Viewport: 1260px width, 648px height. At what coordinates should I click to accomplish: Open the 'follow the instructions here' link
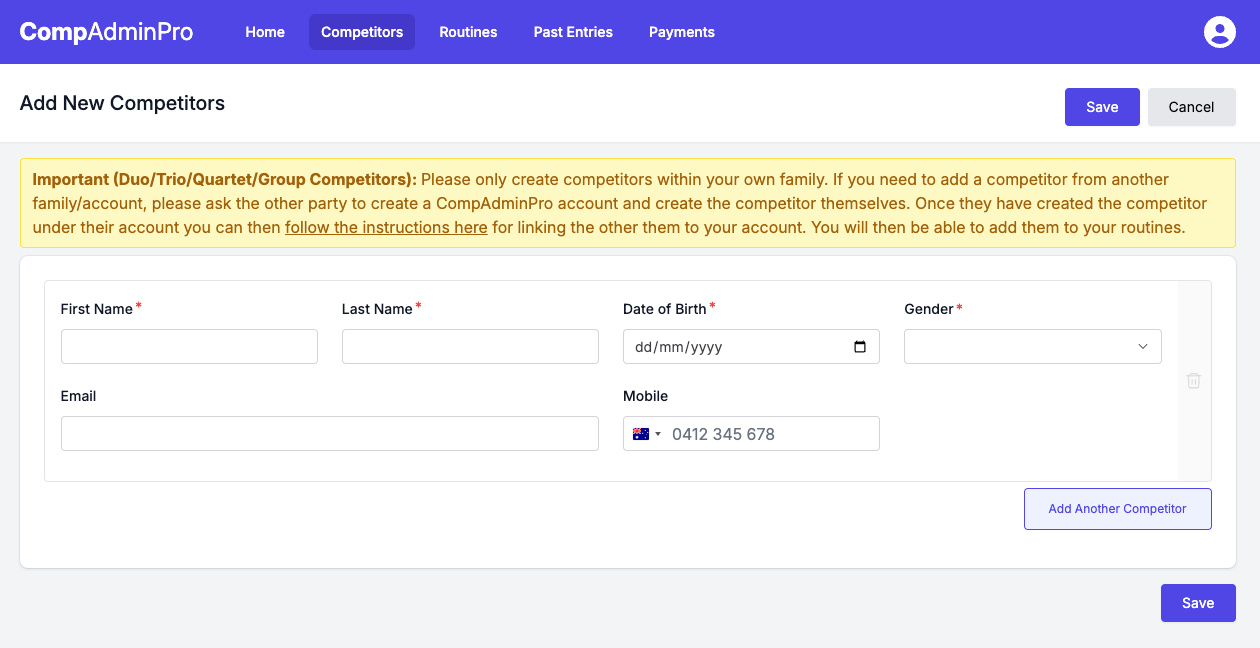coord(386,227)
